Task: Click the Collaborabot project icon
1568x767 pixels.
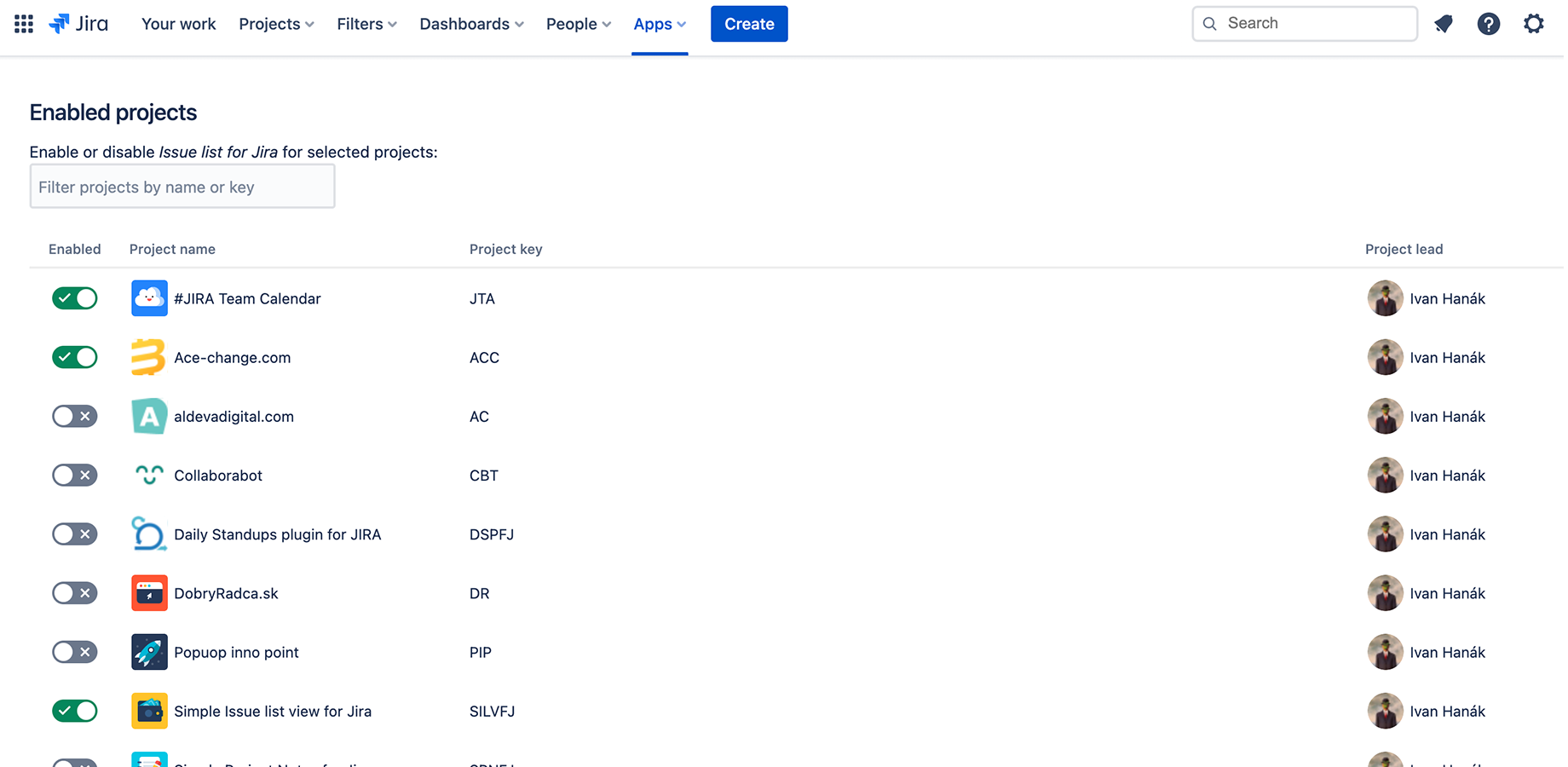Action: (x=149, y=475)
